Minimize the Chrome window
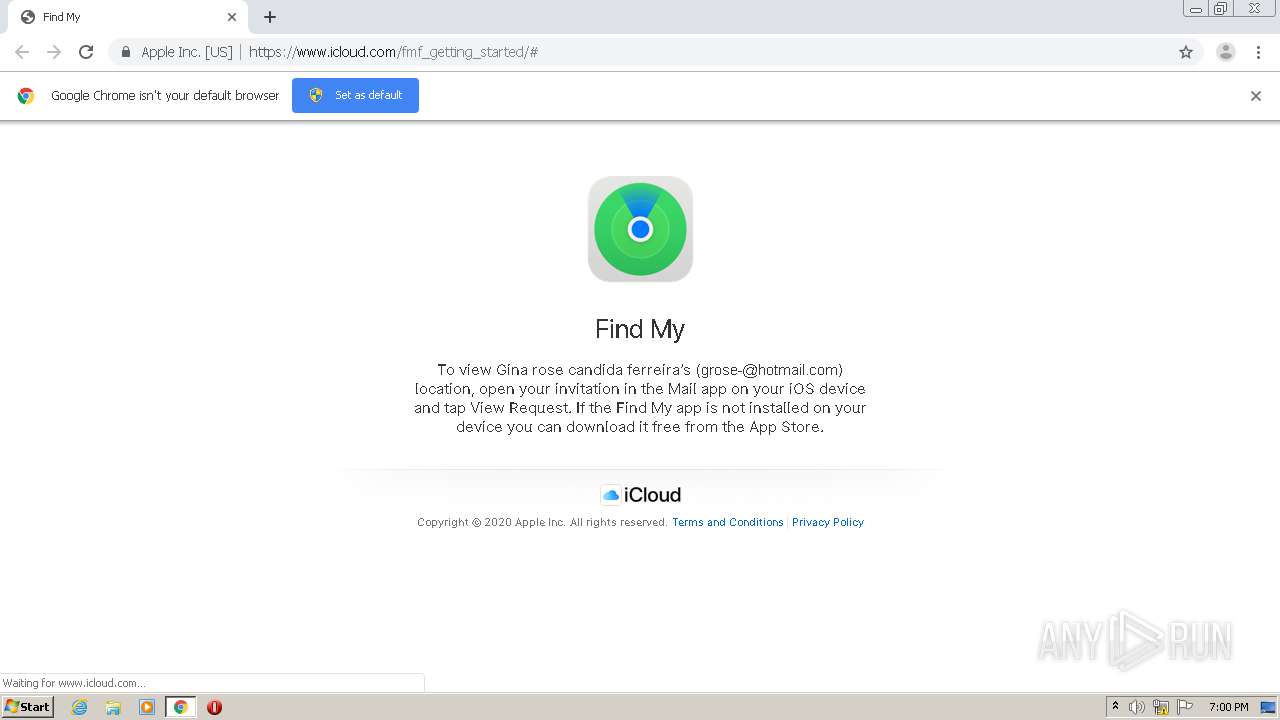 tap(1196, 9)
